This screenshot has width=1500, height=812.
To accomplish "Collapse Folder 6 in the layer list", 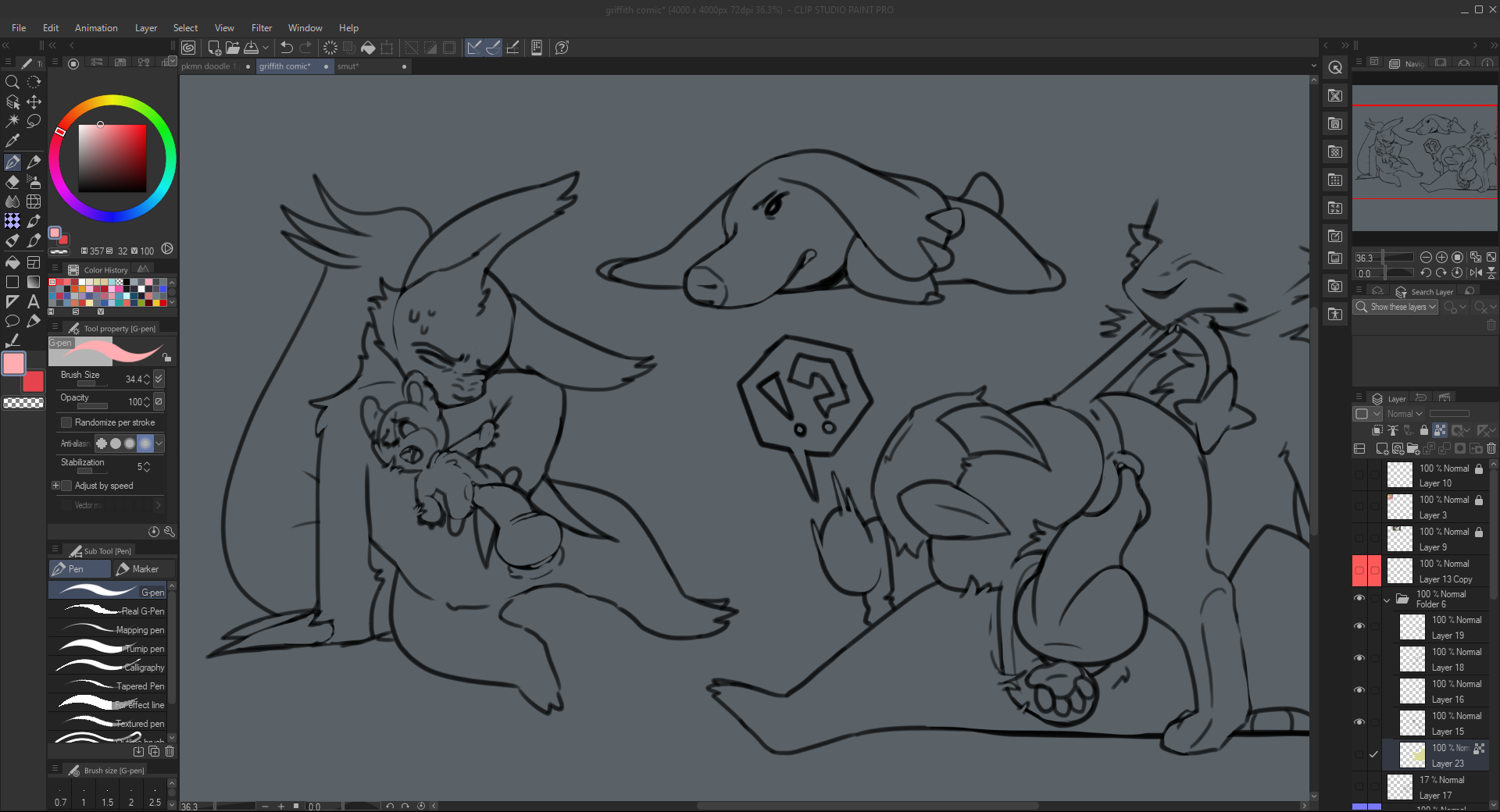I will 1387,600.
